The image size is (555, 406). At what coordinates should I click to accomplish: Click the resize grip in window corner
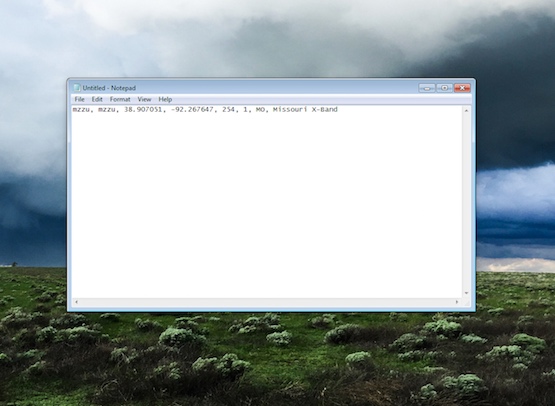tap(466, 302)
